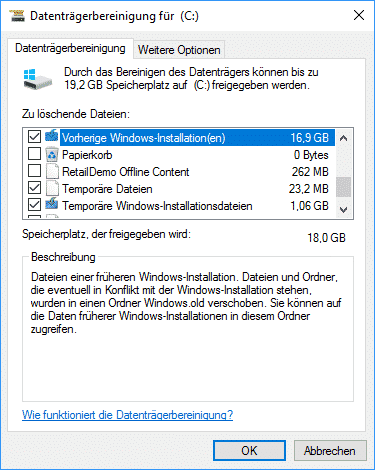Screen dimensions: 375x470
Task: Uncheck the Temporäre Dateien checkbox
Action: pyautogui.click(x=34, y=188)
